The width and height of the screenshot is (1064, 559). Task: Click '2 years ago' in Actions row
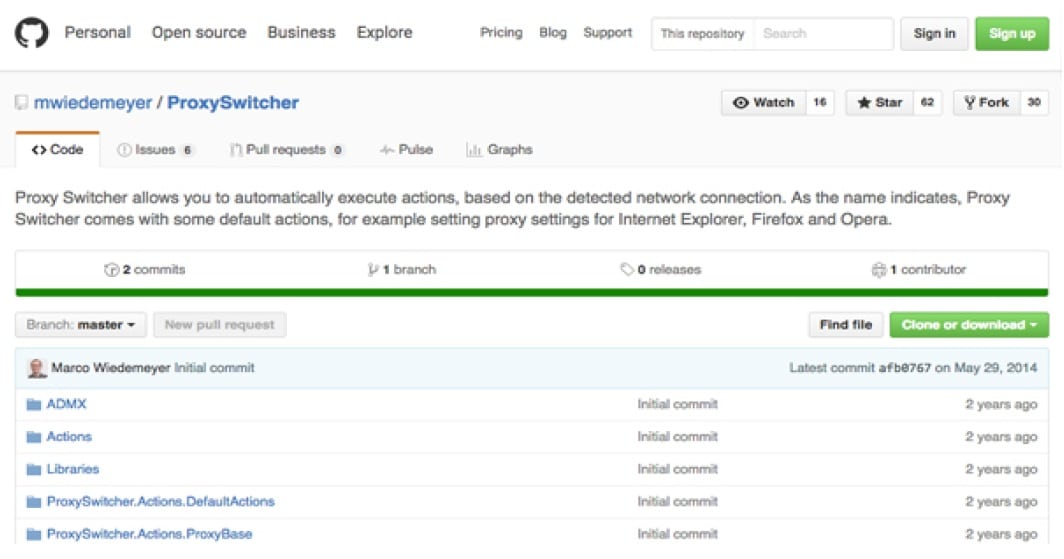coord(1002,437)
